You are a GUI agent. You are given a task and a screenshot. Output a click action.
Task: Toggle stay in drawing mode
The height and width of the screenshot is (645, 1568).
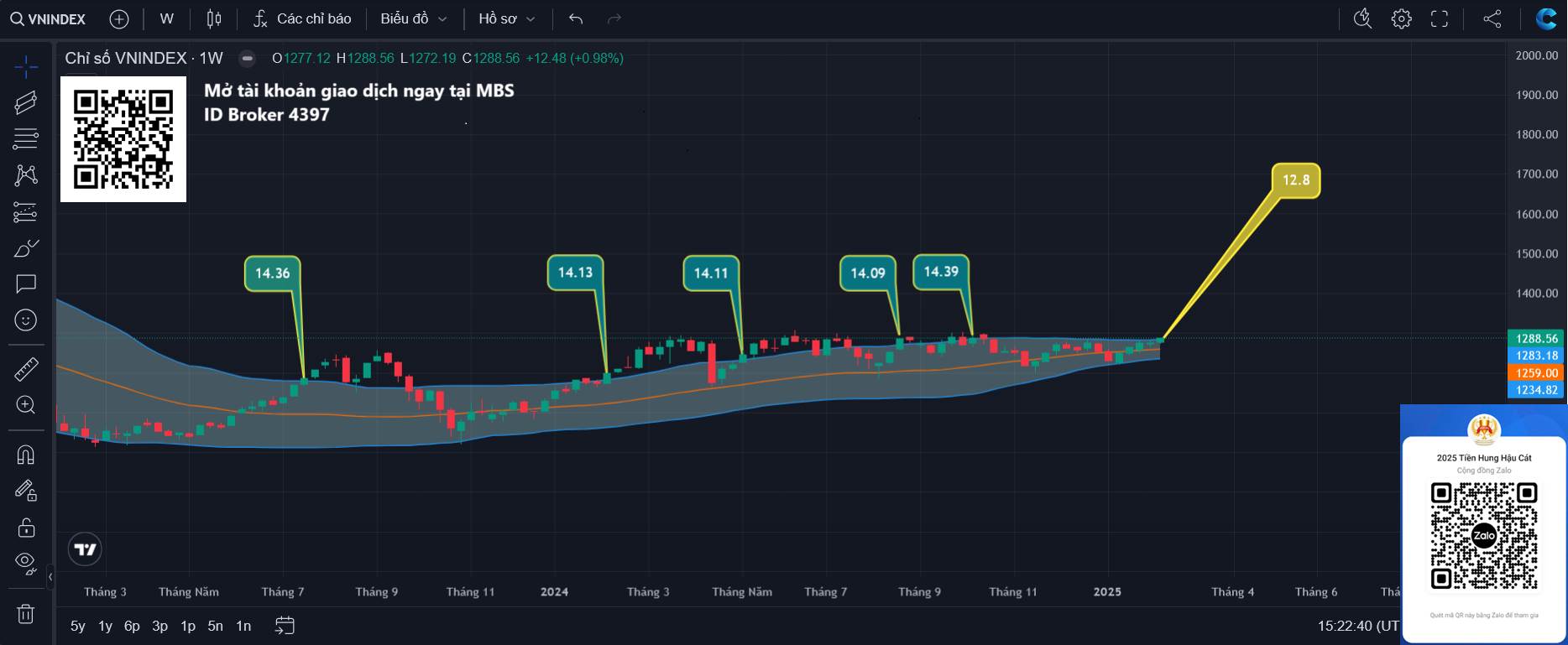[x=26, y=491]
